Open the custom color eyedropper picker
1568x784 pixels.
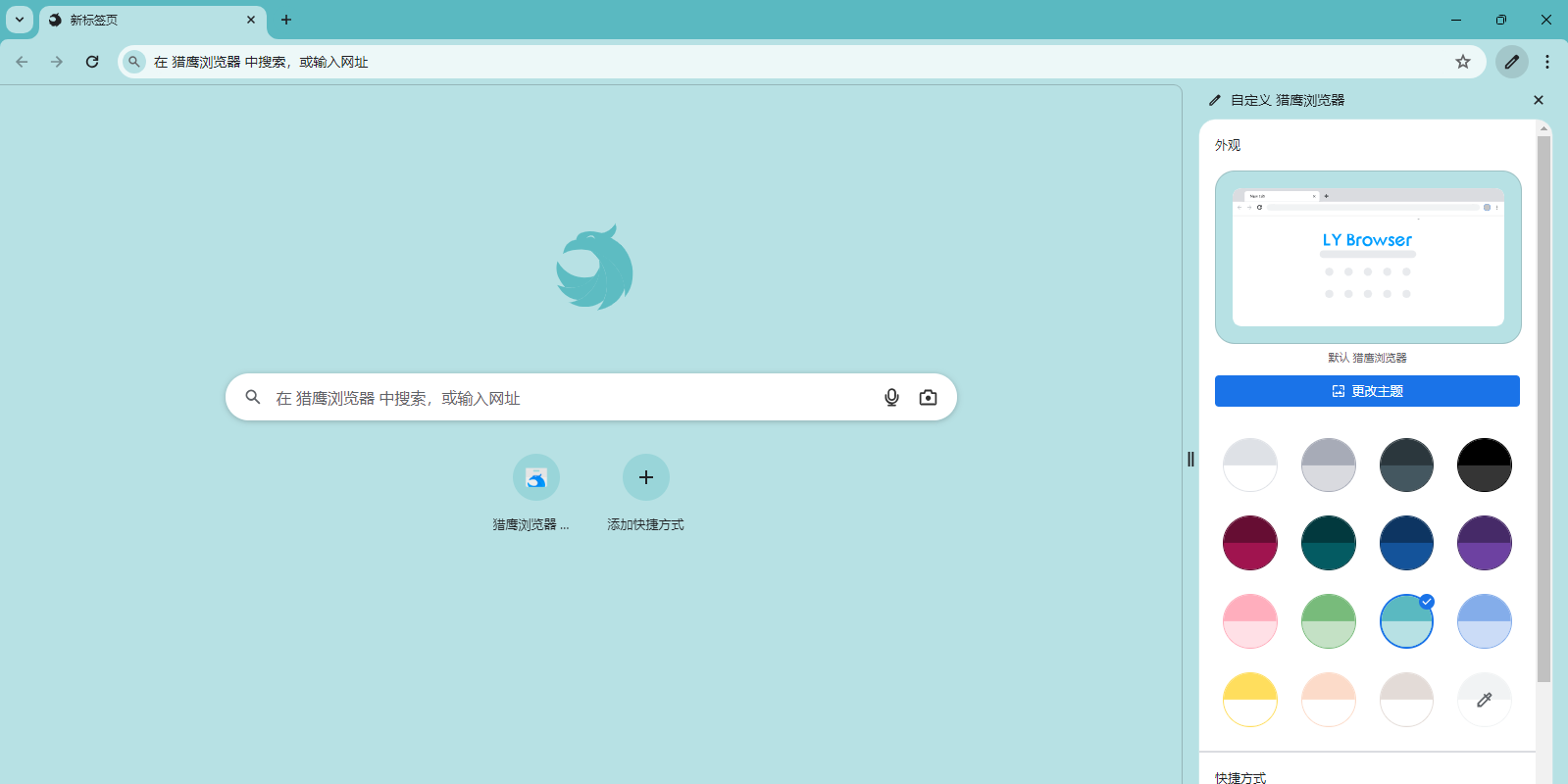click(1484, 700)
